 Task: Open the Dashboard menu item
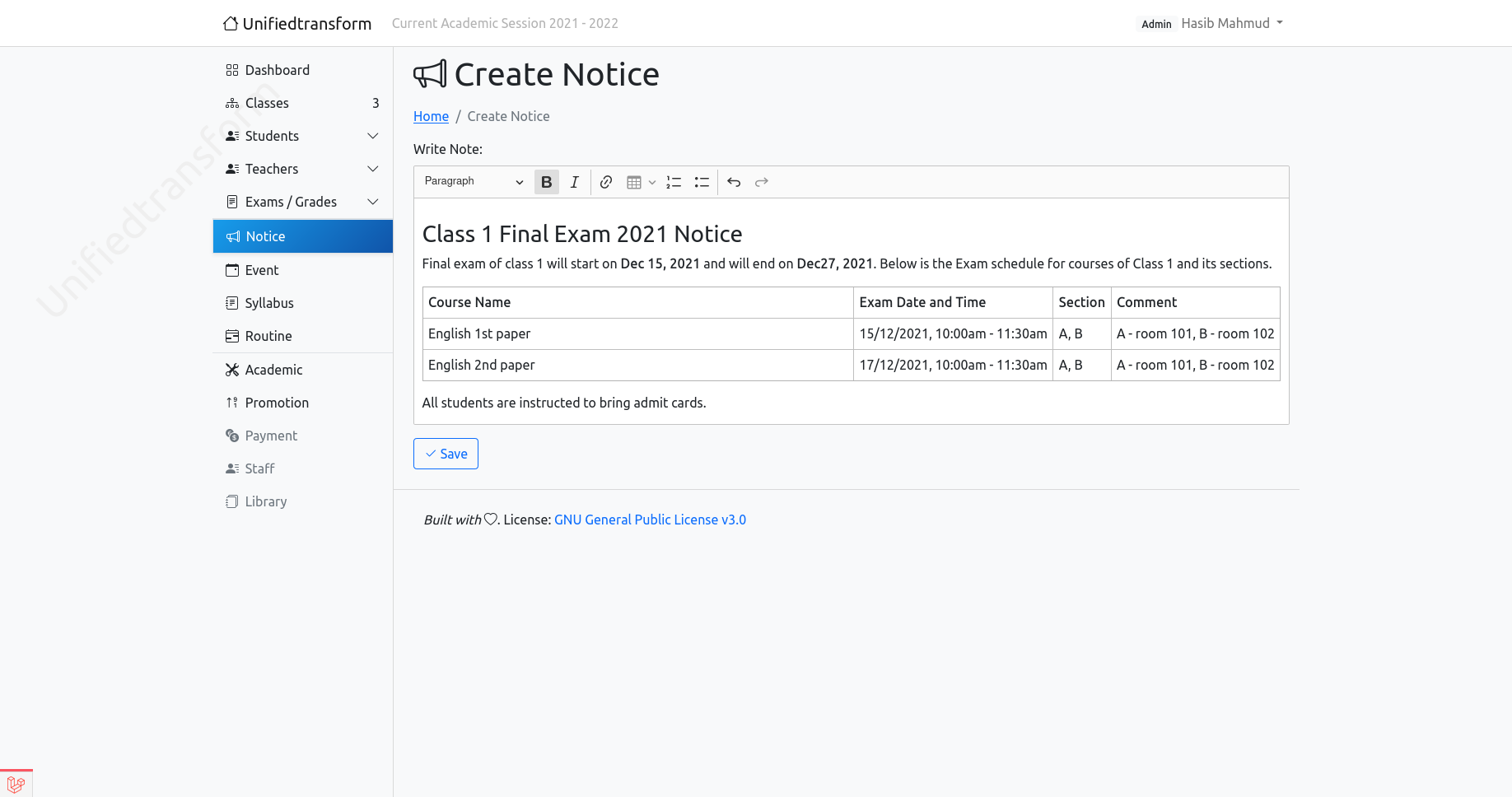(302, 70)
